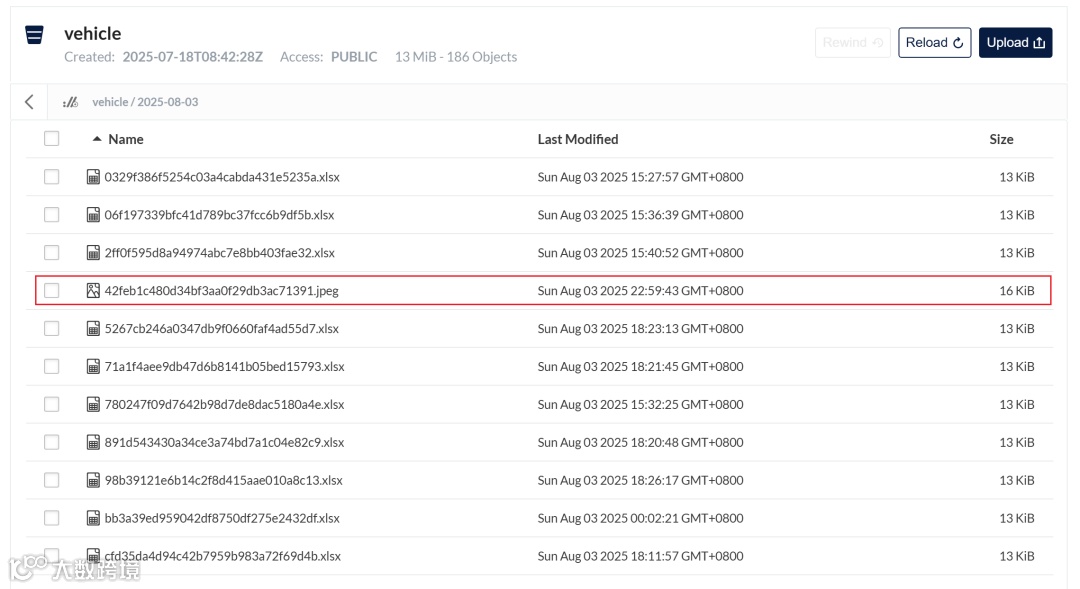The width and height of the screenshot is (1080, 589).
Task: Check the box for 06f197339bfc41d789bc37fcc6b9df5b.xlsx
Action: 52,215
